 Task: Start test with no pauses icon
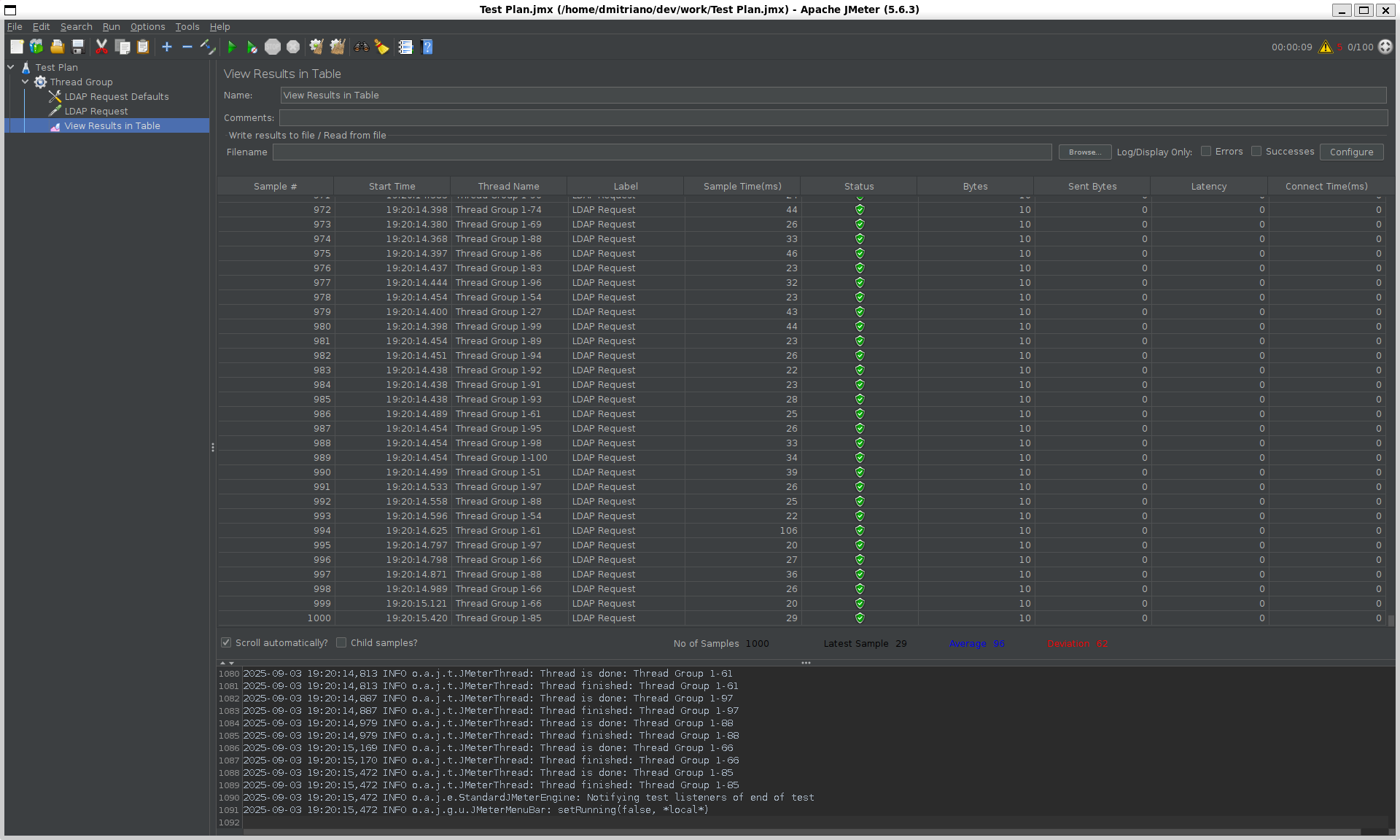point(252,47)
